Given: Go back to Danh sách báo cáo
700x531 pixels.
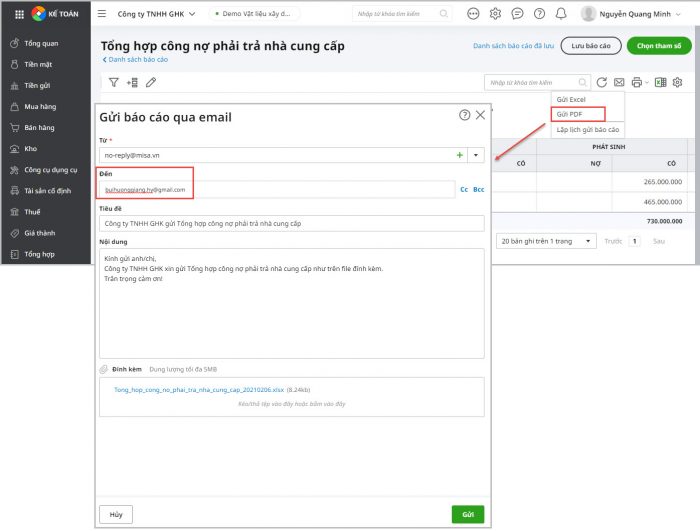Looking at the screenshot, I should pyautogui.click(x=135, y=59).
